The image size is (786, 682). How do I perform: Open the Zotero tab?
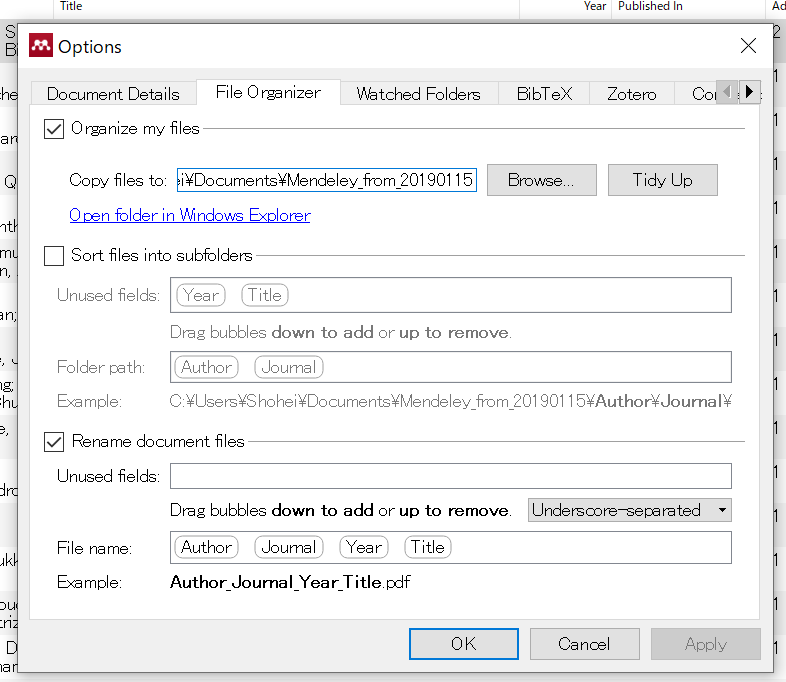tap(632, 94)
